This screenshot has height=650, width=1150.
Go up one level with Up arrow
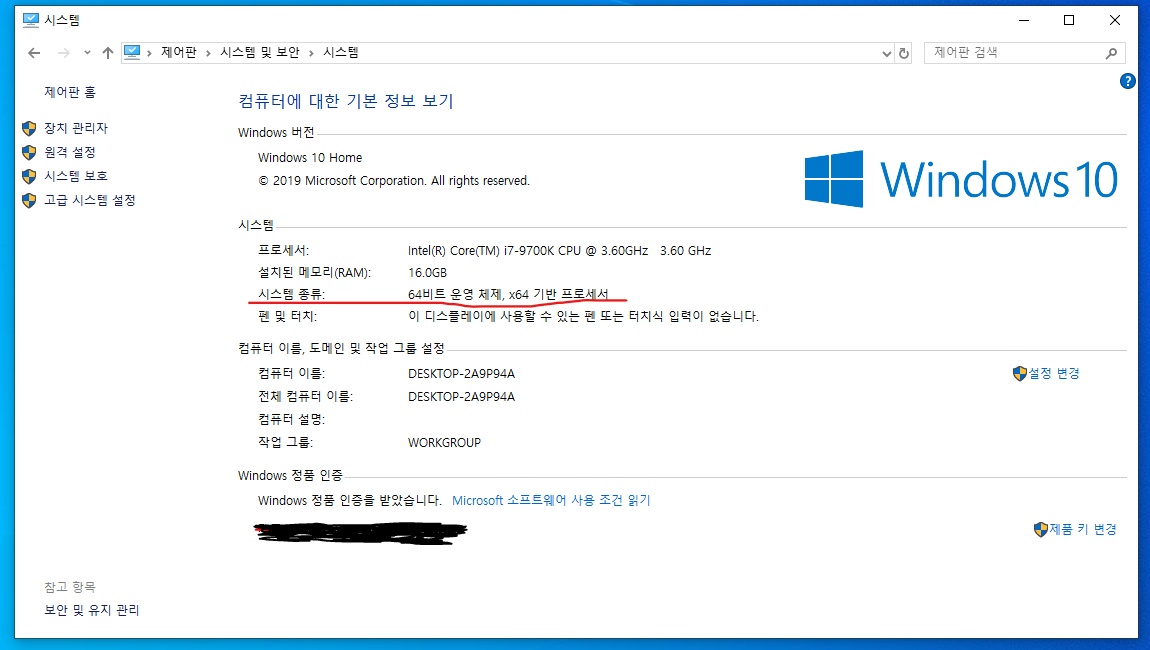tap(108, 53)
